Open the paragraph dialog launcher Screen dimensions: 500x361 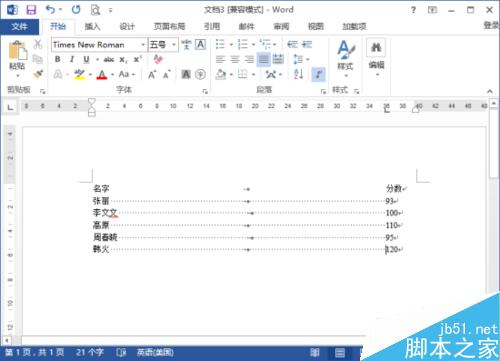tap(323, 91)
